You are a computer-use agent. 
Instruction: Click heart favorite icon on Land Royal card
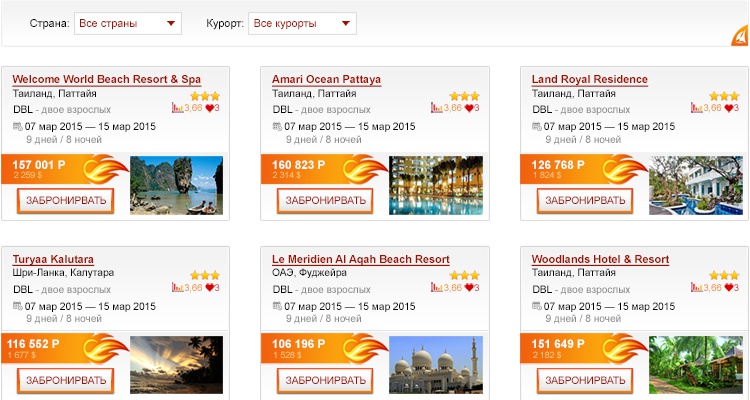pyautogui.click(x=729, y=108)
